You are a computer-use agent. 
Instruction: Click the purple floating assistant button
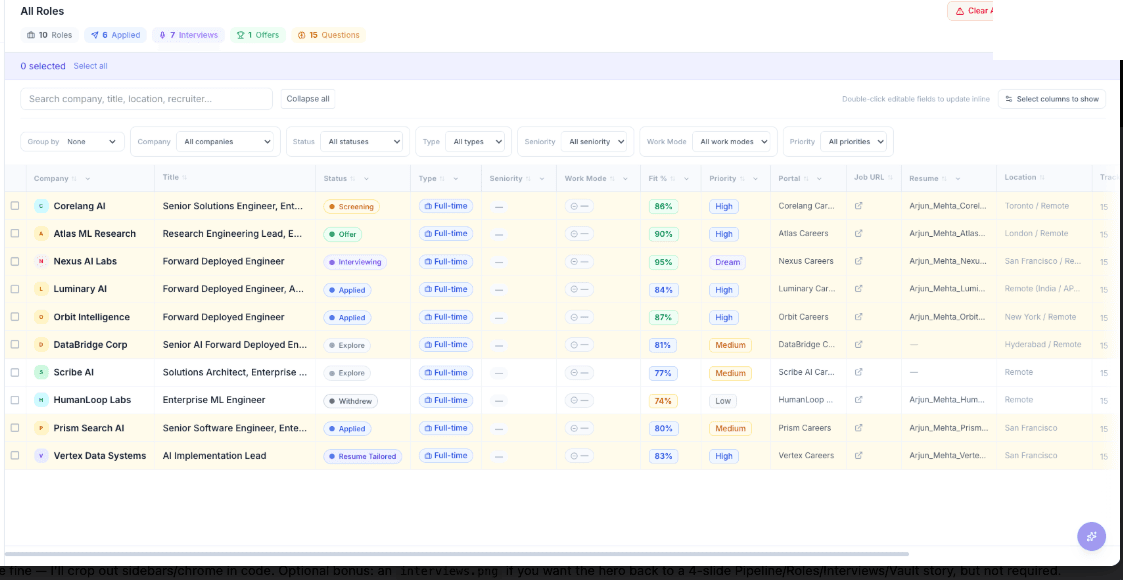[x=1091, y=536]
